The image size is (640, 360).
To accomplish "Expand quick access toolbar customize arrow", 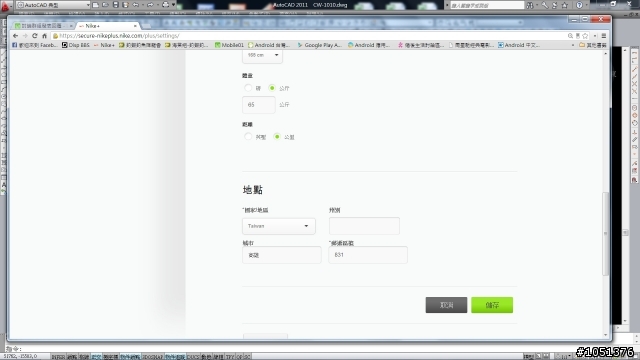I will click(x=174, y=5).
